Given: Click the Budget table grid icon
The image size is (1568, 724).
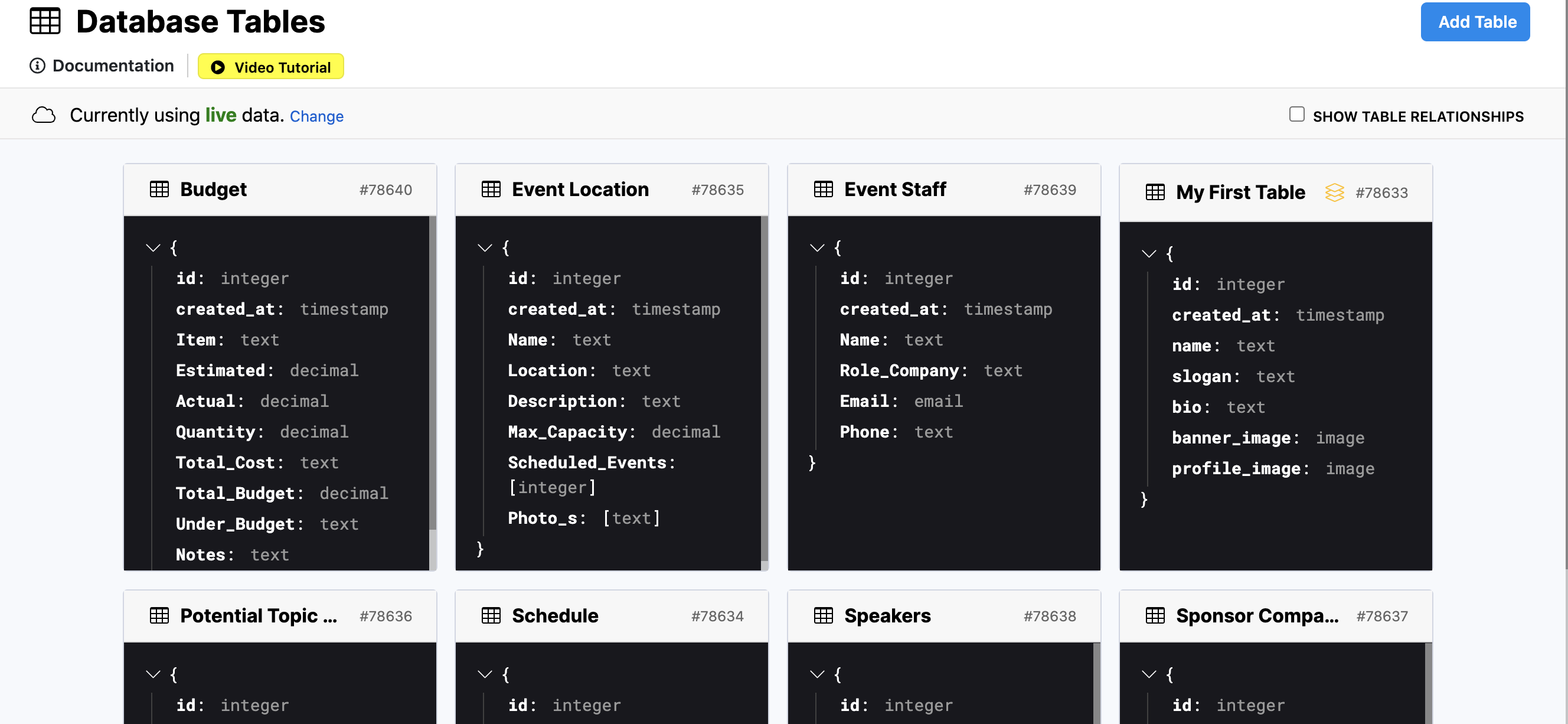Looking at the screenshot, I should coord(159,190).
